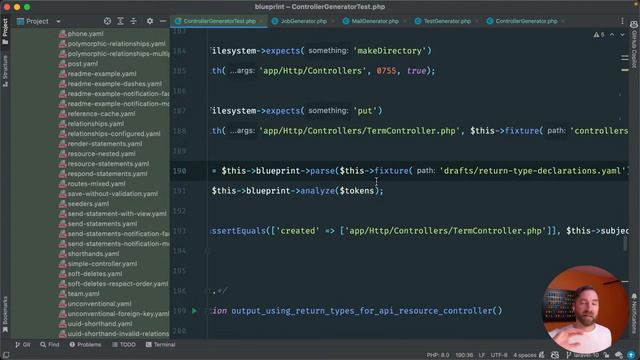Change UTF-8 file encoding
The height and width of the screenshot is (360, 640).
[x=499, y=355]
